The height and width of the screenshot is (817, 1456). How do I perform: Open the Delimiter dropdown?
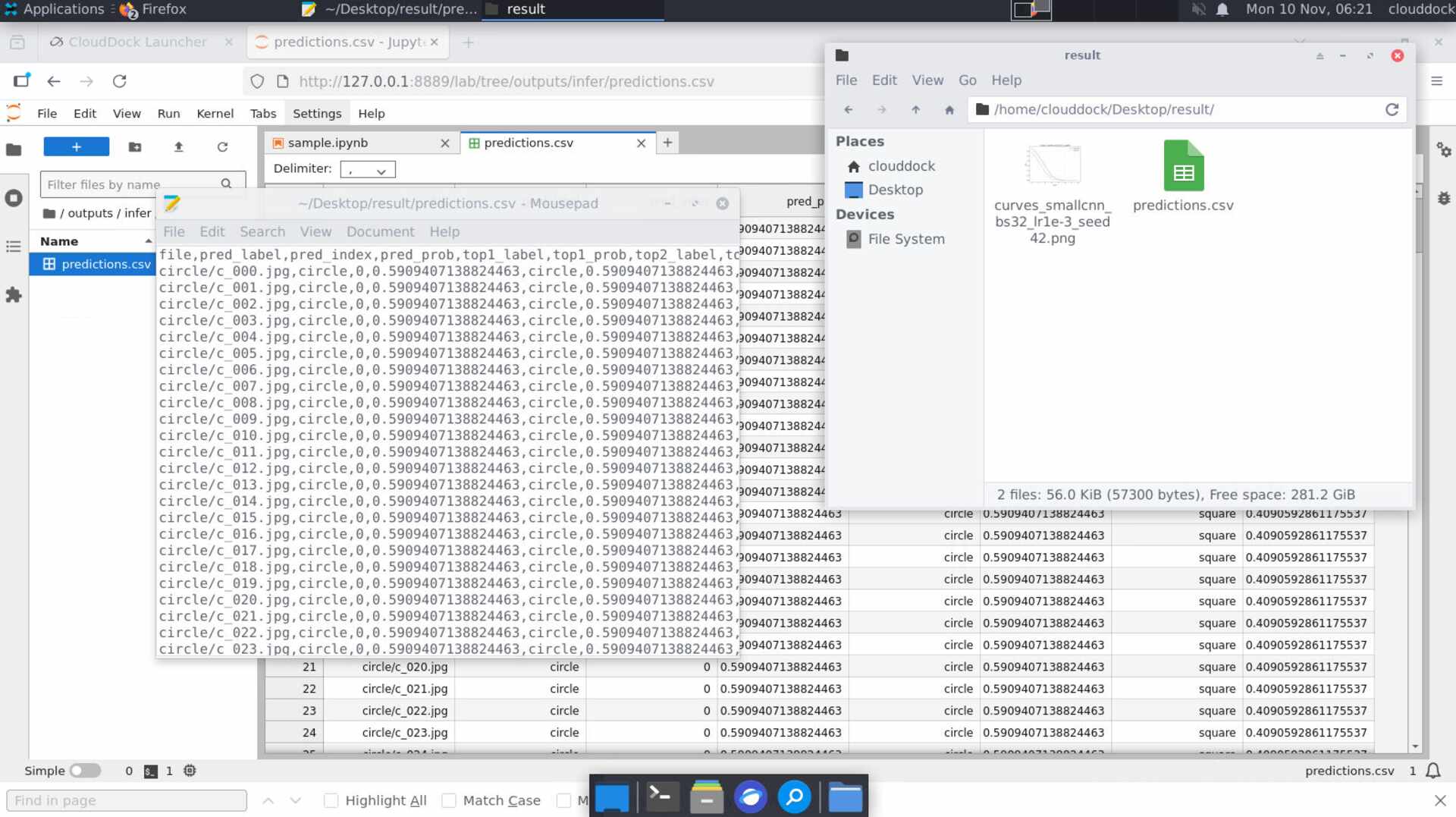[368, 169]
